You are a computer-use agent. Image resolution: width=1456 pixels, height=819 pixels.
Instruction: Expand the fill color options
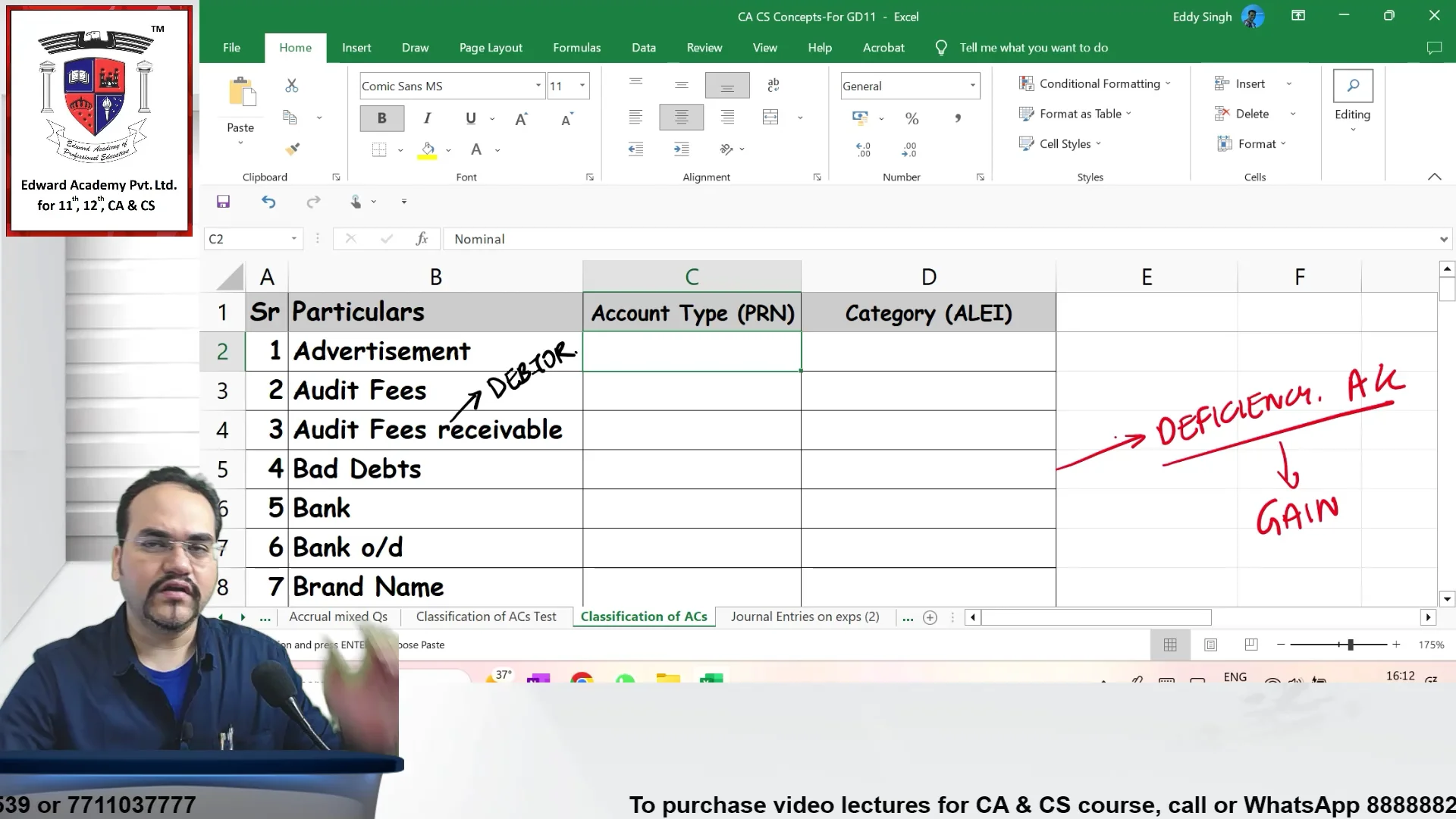(x=449, y=149)
